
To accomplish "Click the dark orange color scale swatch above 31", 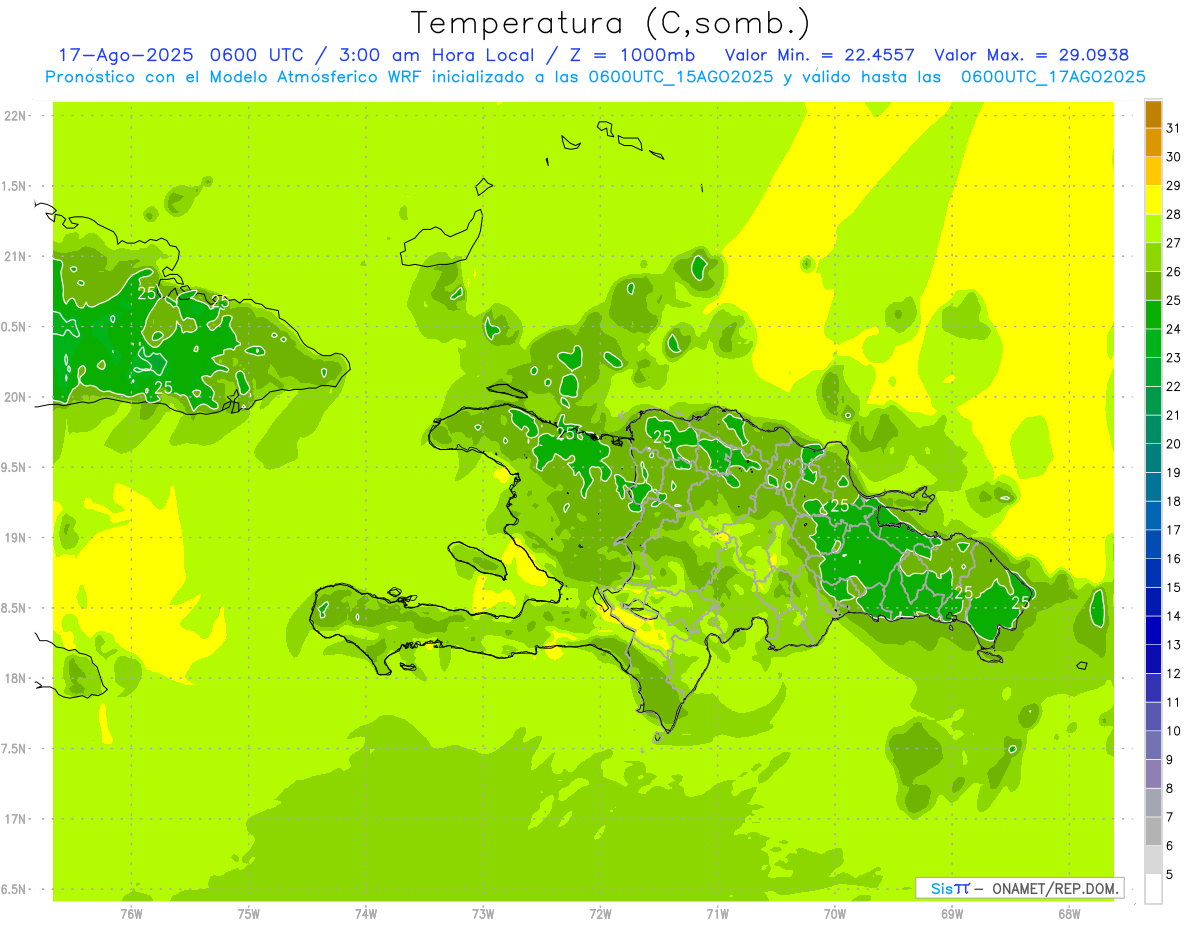I will coord(1153,114).
